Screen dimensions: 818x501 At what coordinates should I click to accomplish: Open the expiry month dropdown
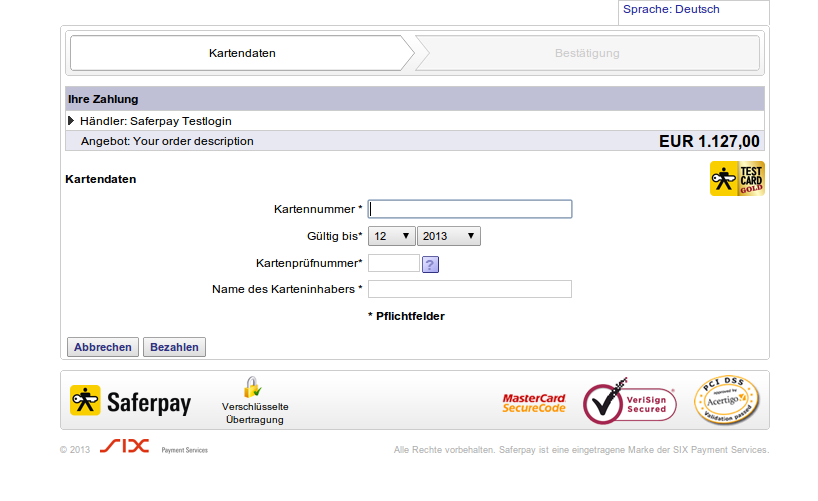click(391, 236)
